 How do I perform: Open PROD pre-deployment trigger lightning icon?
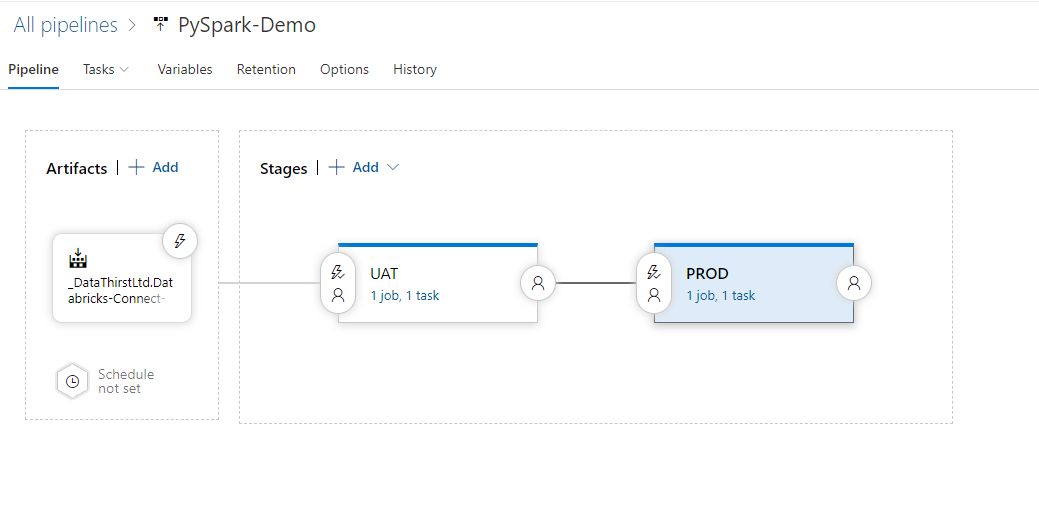click(x=654, y=272)
